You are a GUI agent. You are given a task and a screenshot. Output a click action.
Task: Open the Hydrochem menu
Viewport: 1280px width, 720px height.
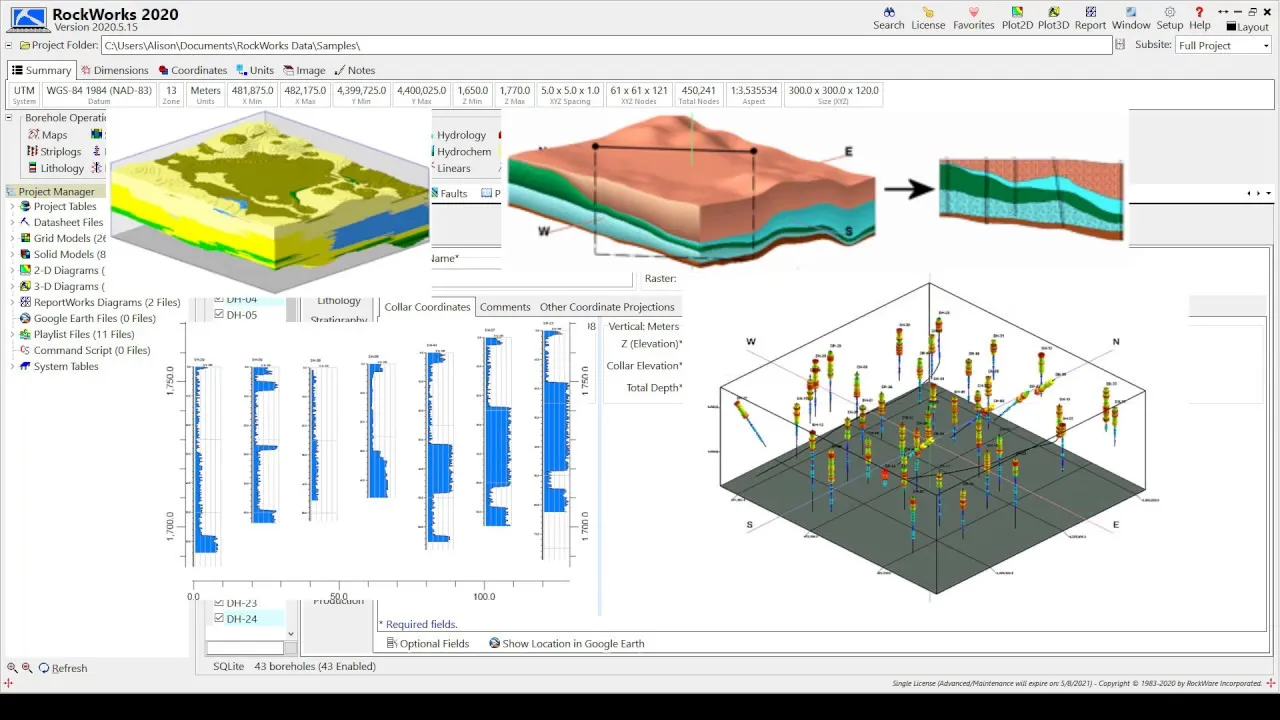click(464, 152)
